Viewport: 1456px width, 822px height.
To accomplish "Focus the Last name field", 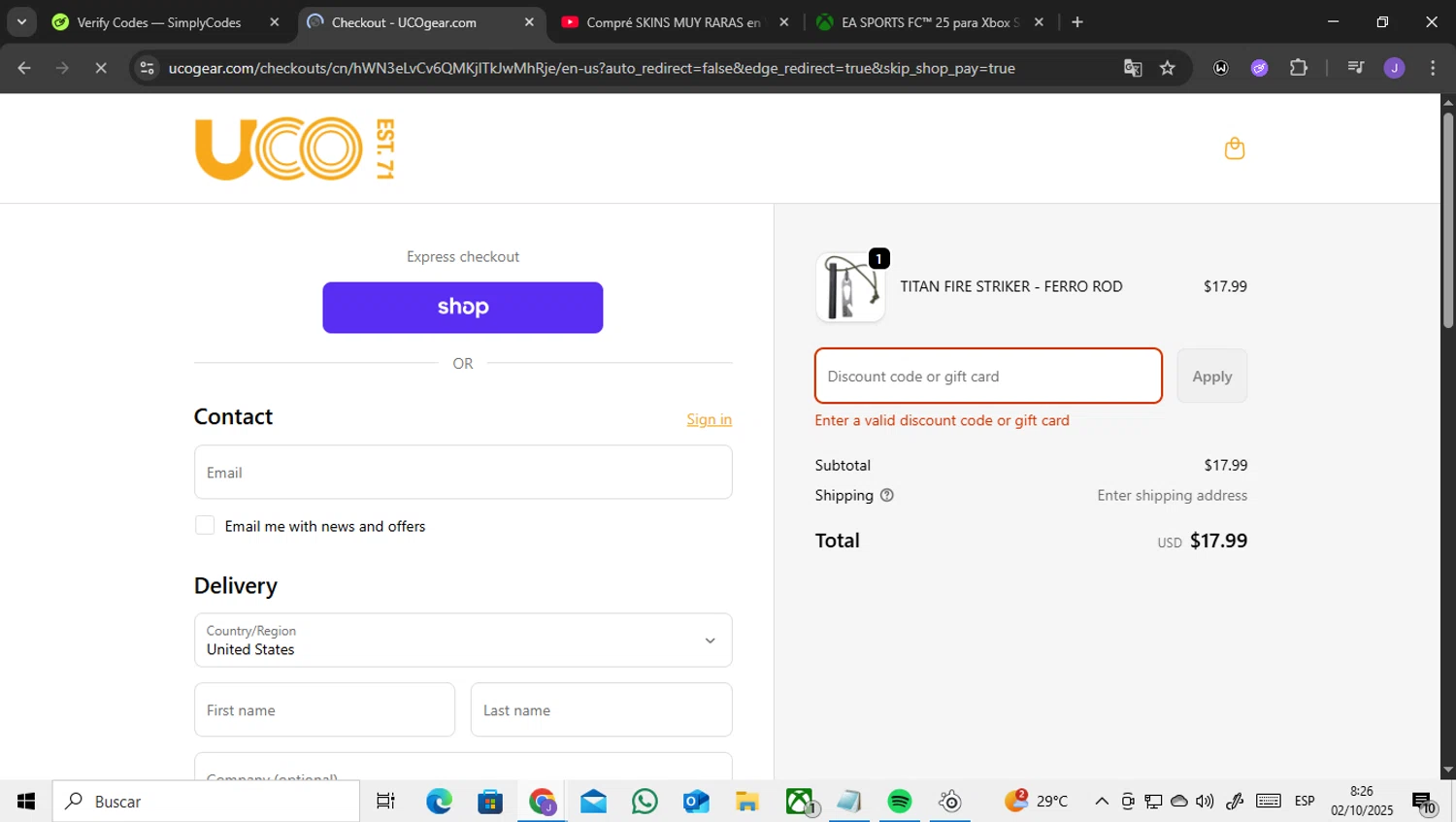I will click(x=601, y=709).
